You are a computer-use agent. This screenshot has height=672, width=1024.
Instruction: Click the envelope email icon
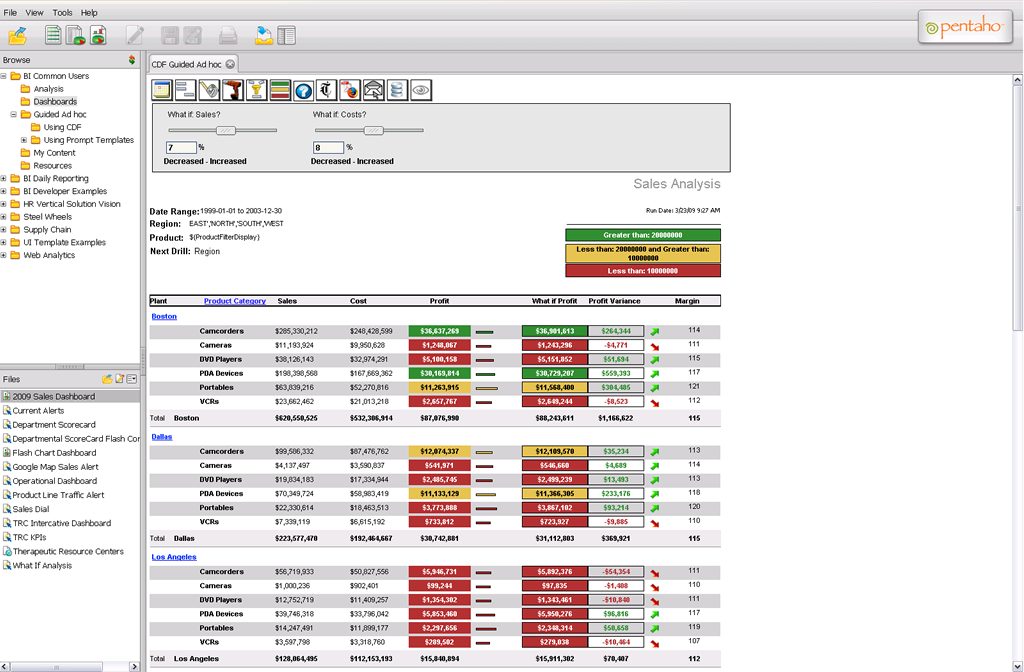374,90
